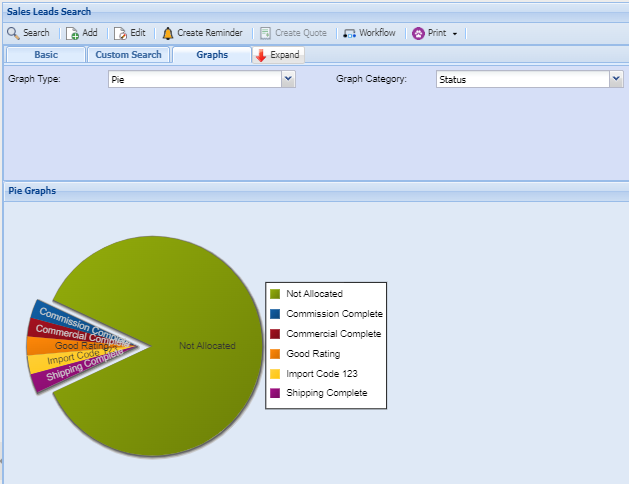Click the Create Reminder bell icon

click(x=168, y=33)
